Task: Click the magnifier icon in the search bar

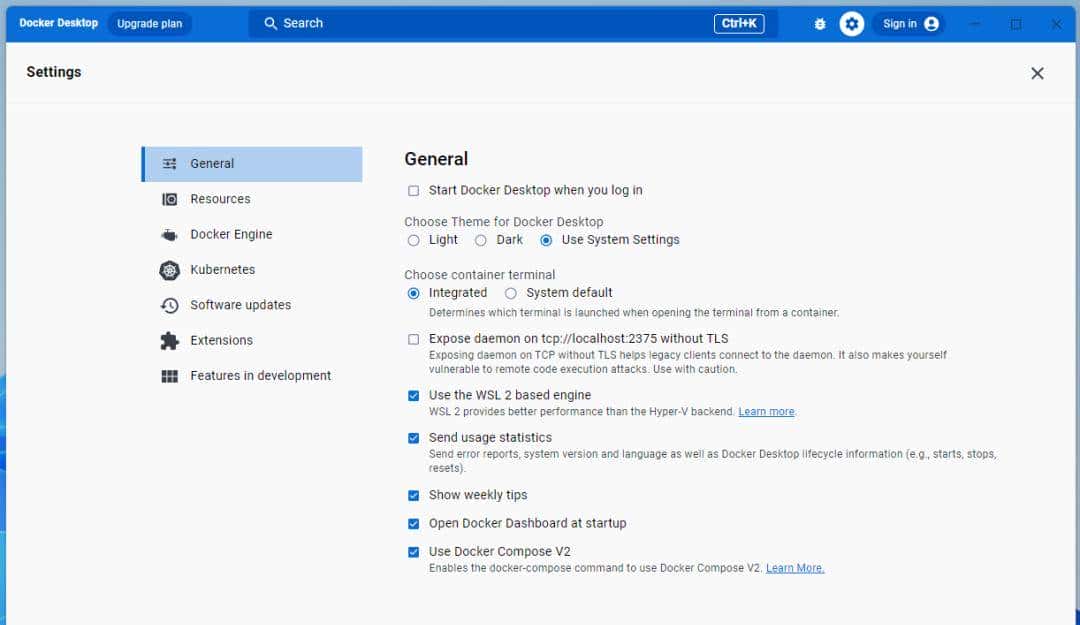Action: click(x=270, y=23)
